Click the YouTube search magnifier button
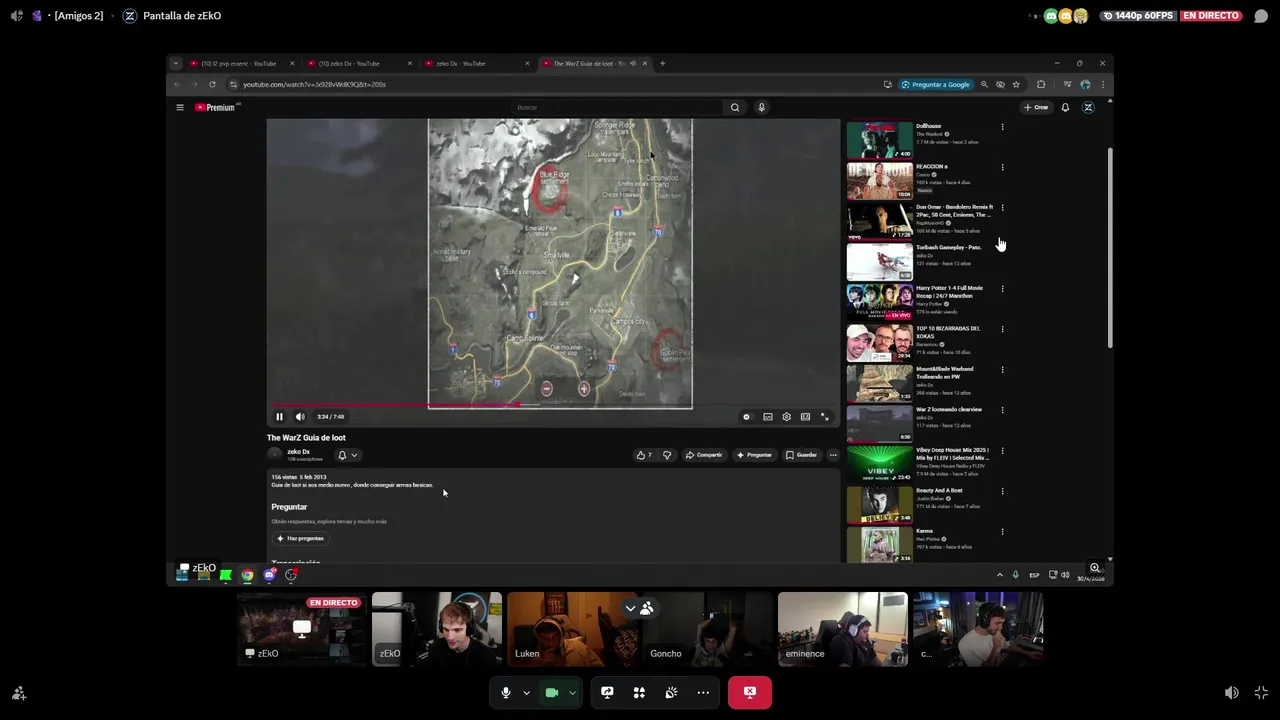 [x=735, y=107]
